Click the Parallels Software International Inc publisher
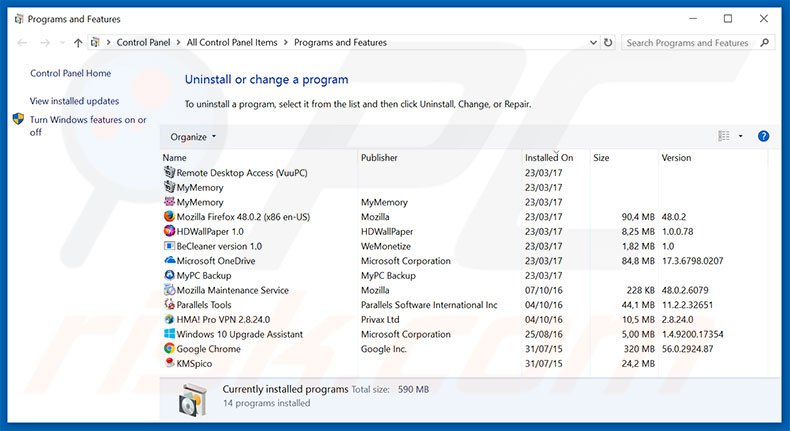 tap(429, 304)
